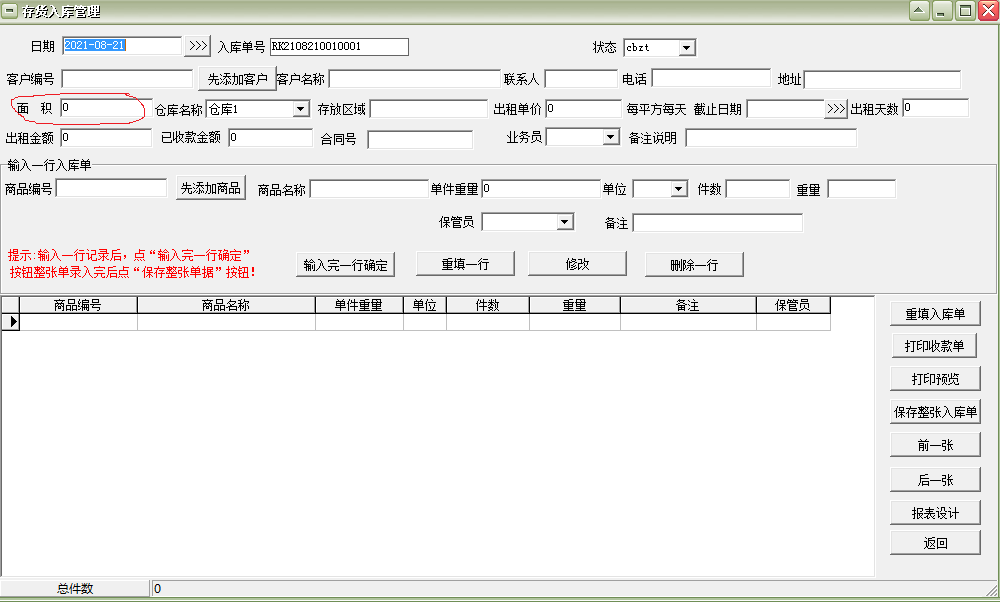Screen dimensions: 1000x602
Task: Click the 客户编号 input field
Action: point(127,79)
